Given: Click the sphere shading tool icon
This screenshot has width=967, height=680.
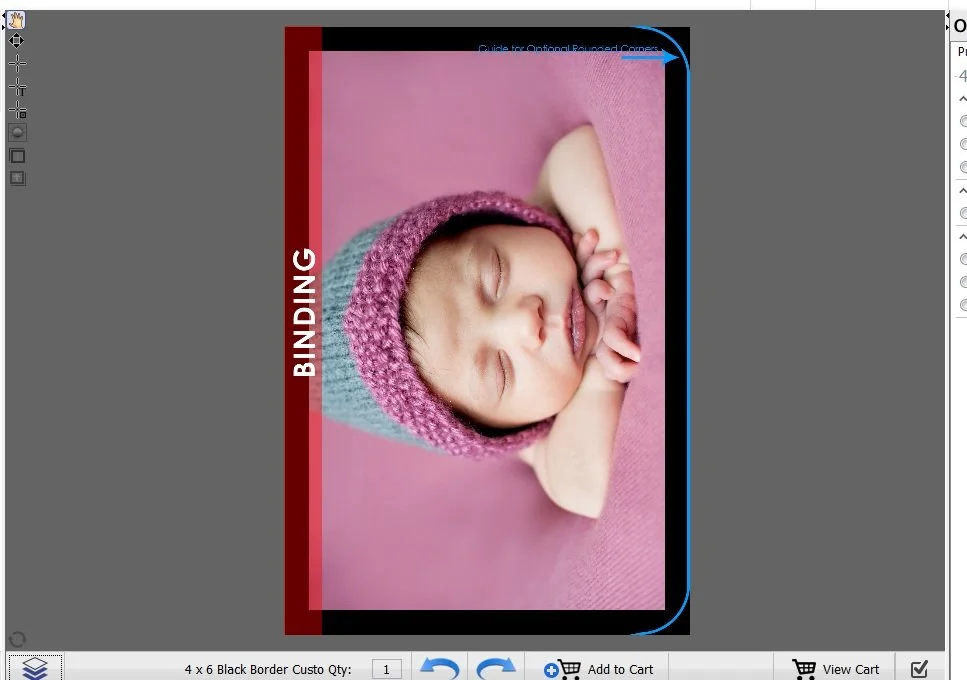Looking at the screenshot, I should pyautogui.click(x=17, y=133).
